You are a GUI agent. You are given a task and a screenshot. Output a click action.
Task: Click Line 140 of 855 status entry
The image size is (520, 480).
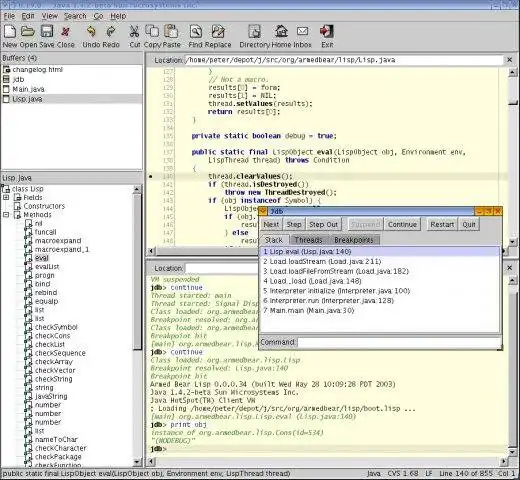click(466, 473)
